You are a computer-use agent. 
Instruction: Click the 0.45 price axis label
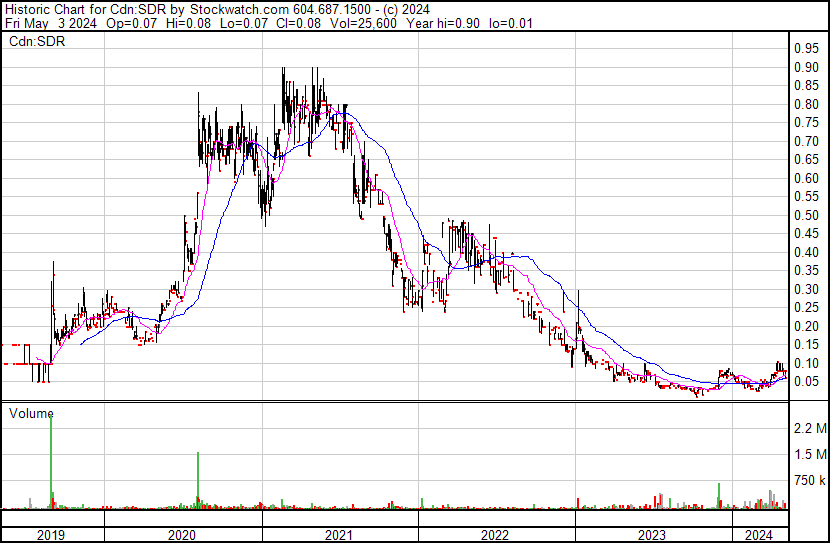tap(806, 234)
